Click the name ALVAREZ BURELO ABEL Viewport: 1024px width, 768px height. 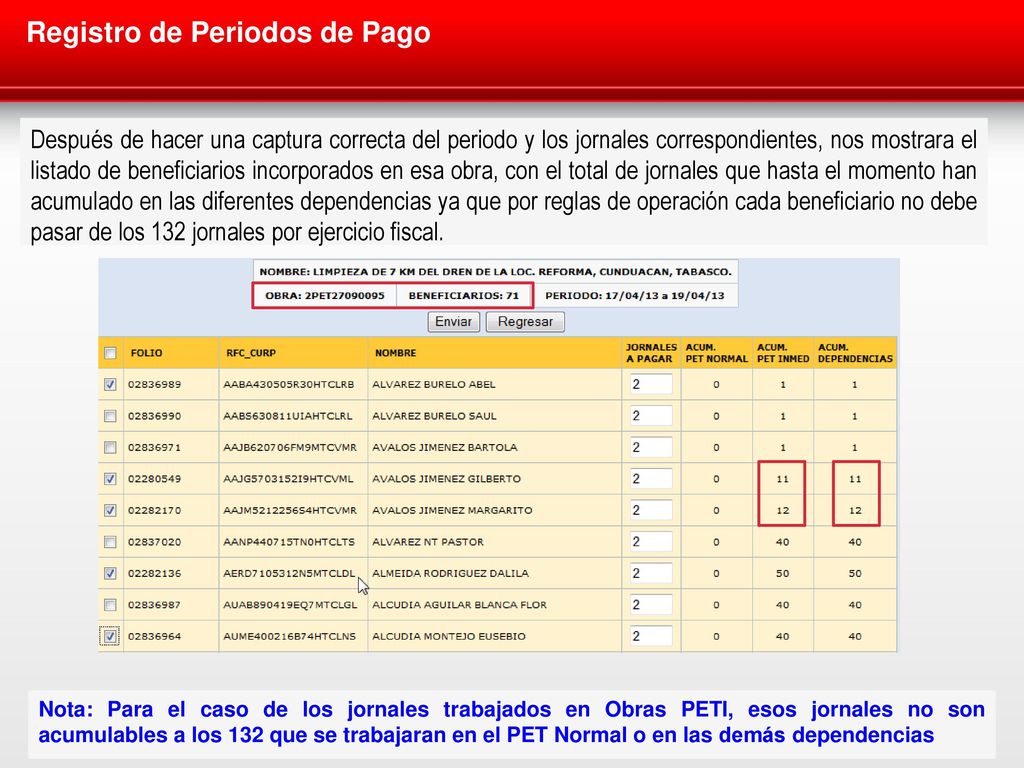coord(434,385)
